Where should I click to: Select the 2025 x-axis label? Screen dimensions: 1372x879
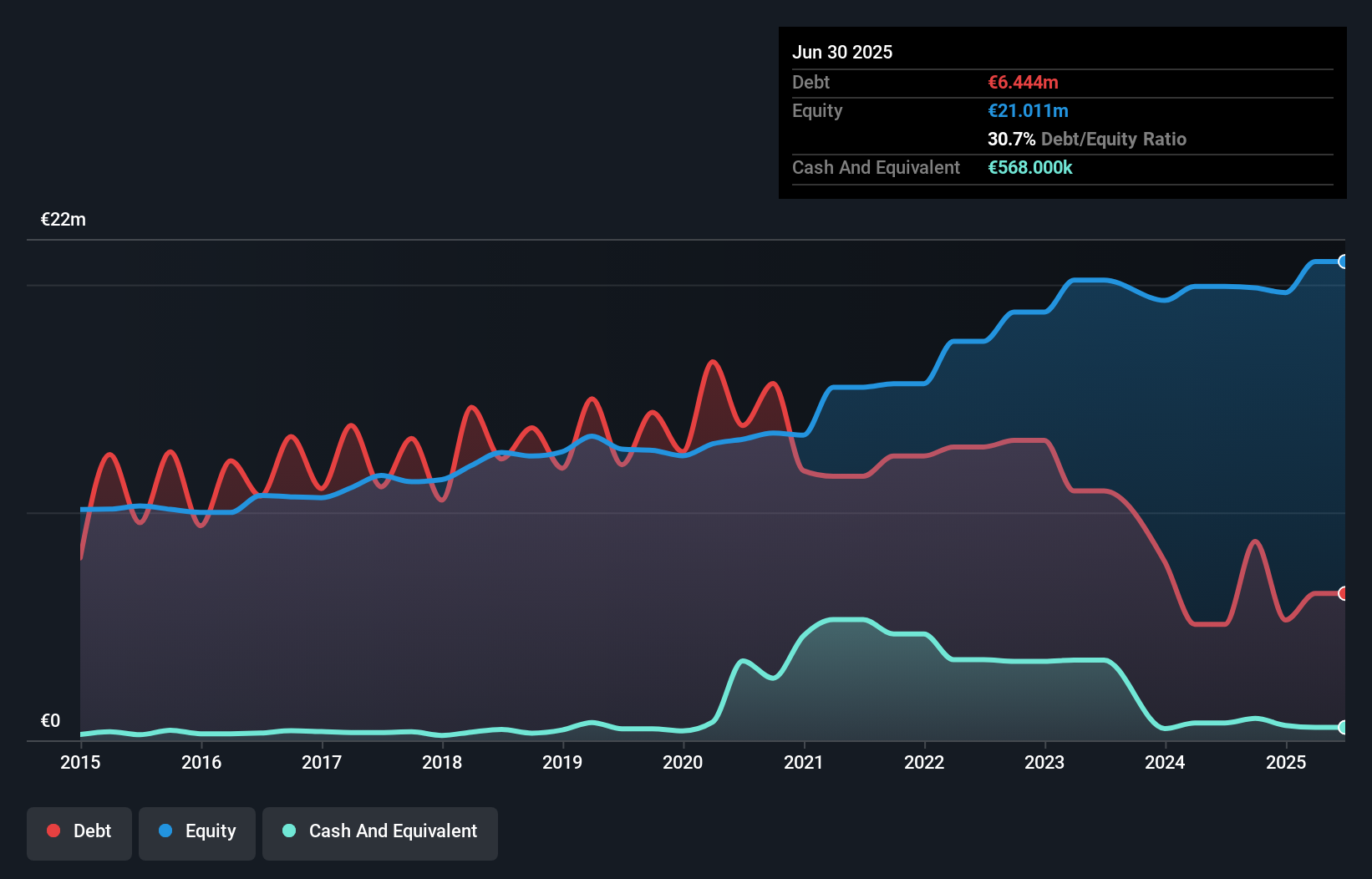(1285, 762)
